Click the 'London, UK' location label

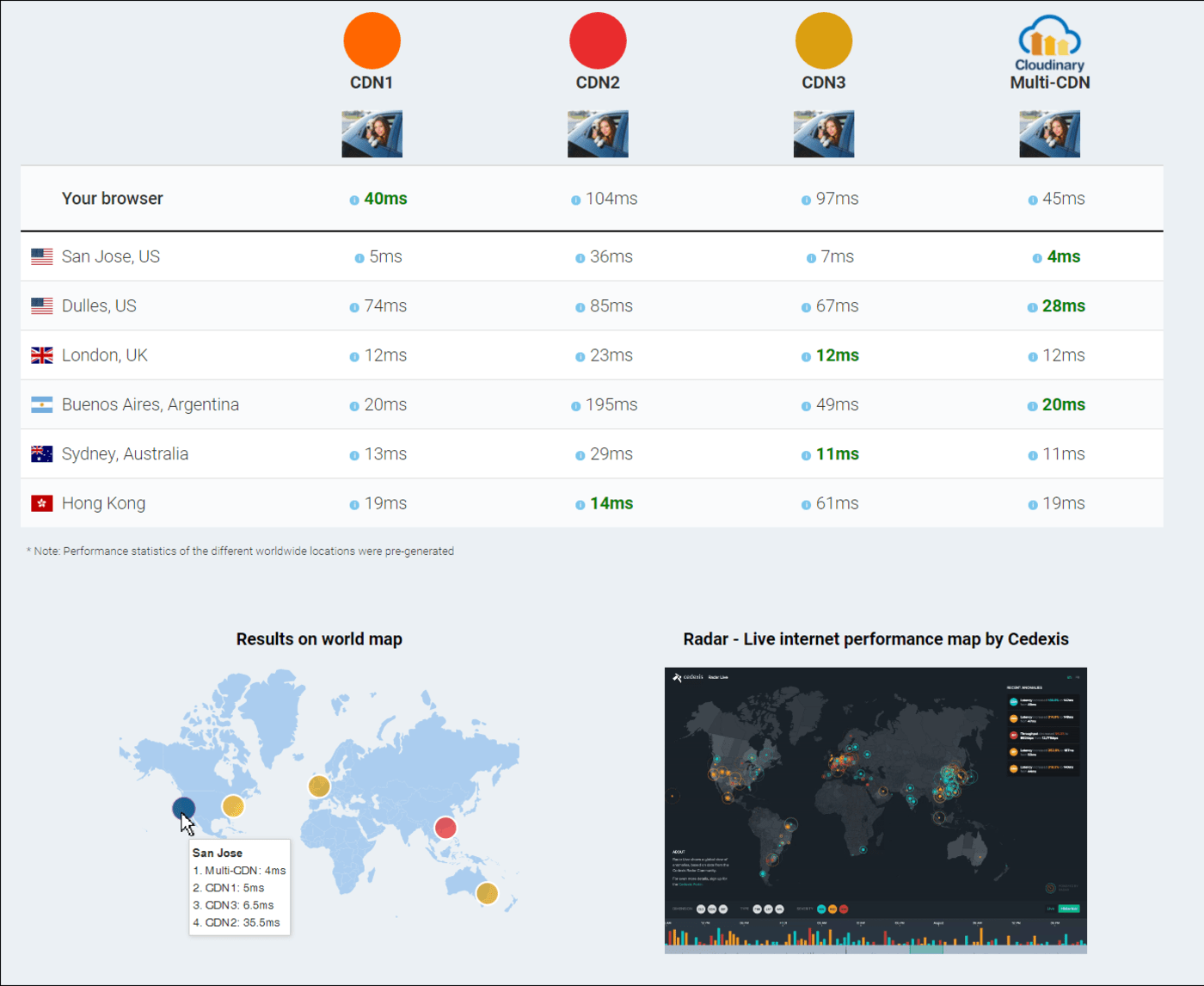pyautogui.click(x=105, y=355)
